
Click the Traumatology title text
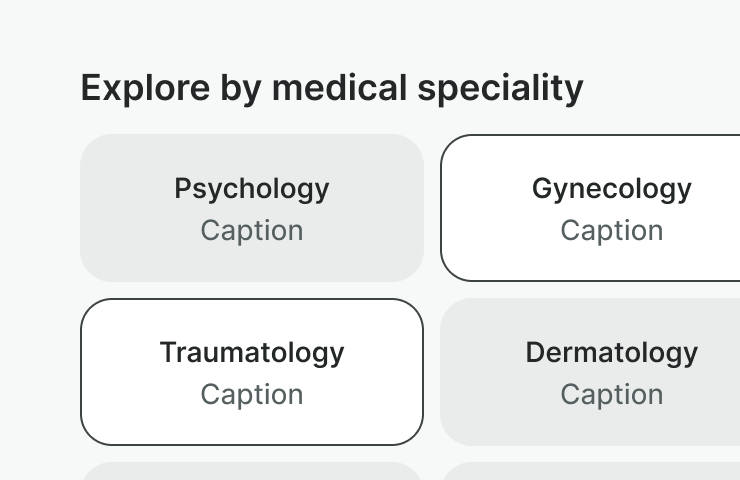252,353
